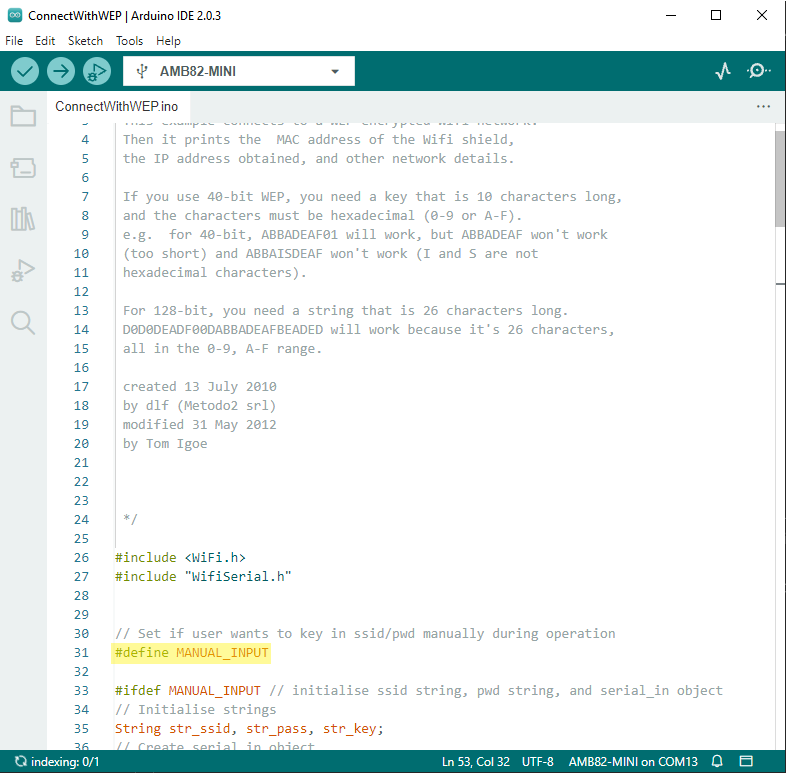Viewport: 786px width, 773px height.
Task: Click the editor vertical scrollbar thumb
Action: [779, 178]
